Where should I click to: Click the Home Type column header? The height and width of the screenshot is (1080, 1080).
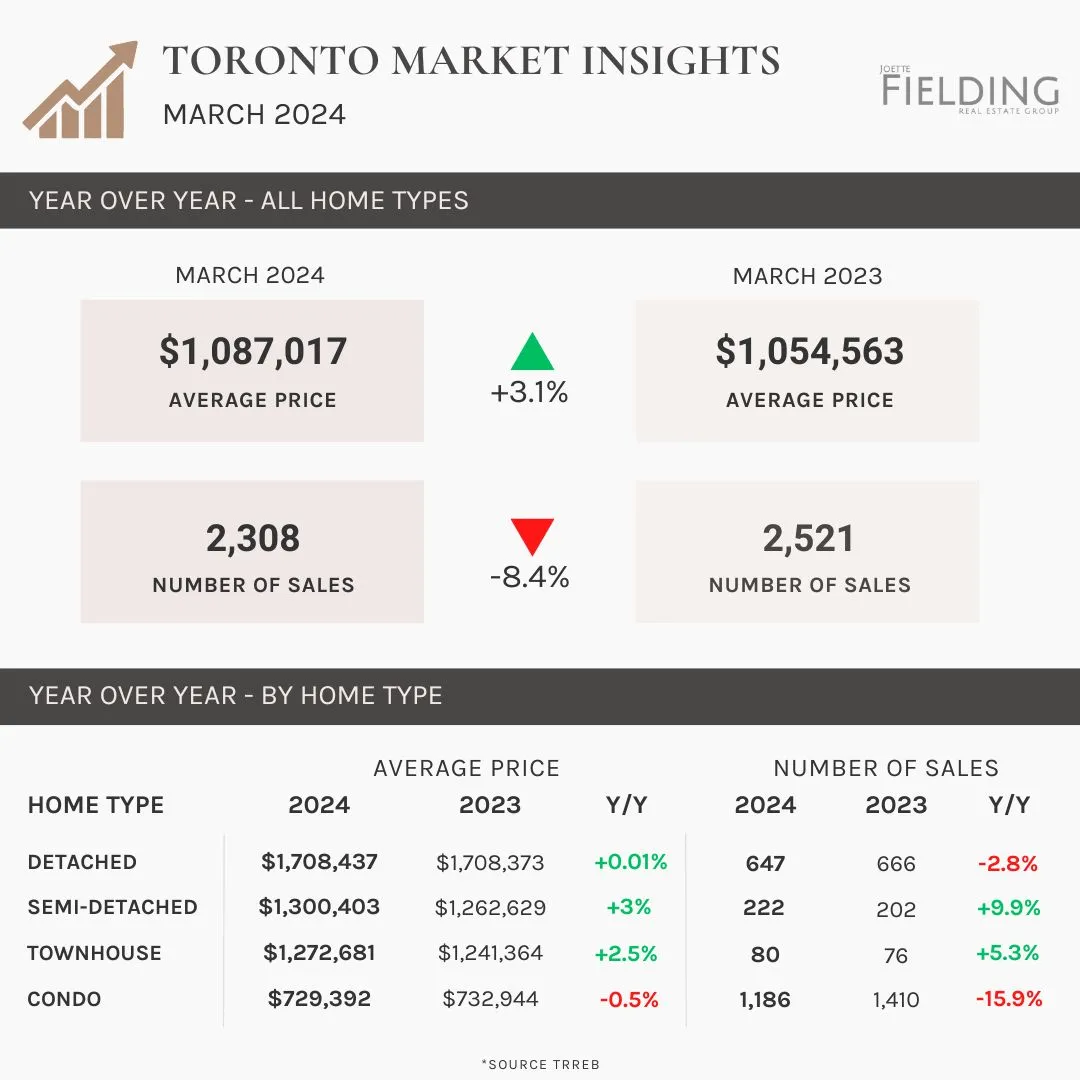pos(96,804)
